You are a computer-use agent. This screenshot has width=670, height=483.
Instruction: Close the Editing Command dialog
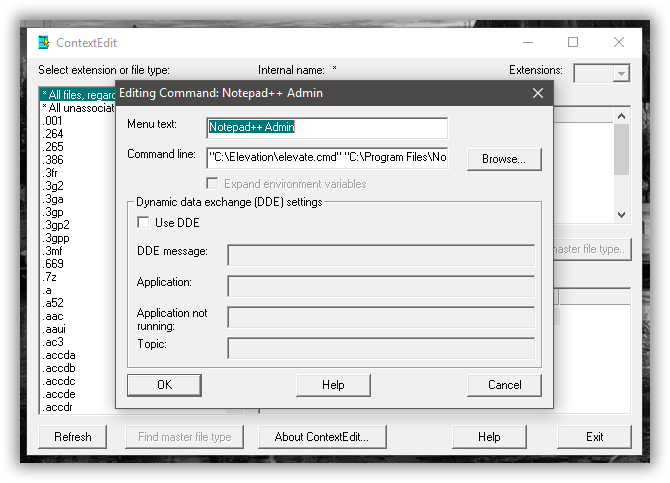(x=538, y=93)
